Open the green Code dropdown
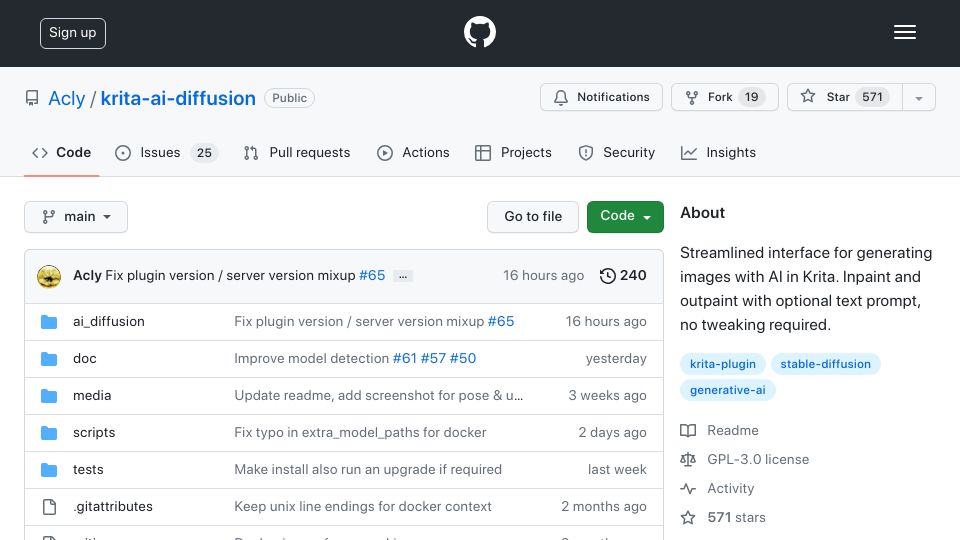960x540 pixels. 625,217
